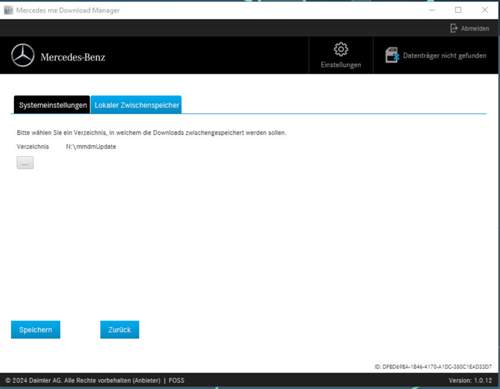Click the Datenträger nicht gefunden label
This screenshot has height=389, width=500.
click(445, 56)
